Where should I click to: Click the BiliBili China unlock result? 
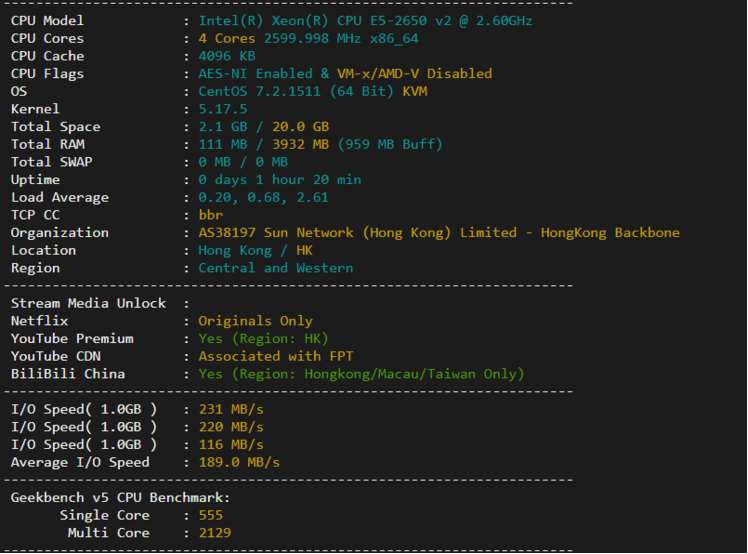click(360, 374)
